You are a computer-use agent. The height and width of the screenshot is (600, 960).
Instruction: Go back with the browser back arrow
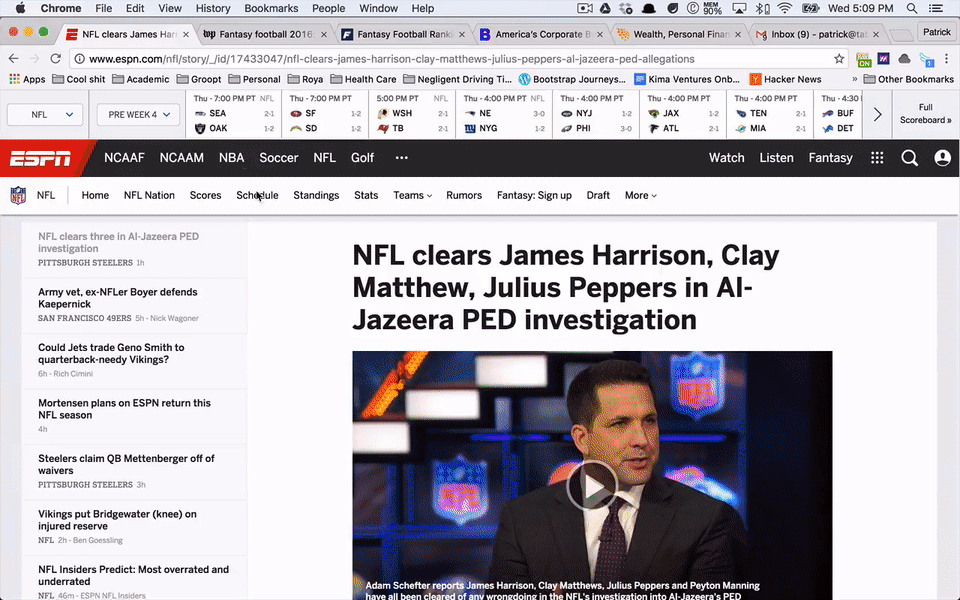13,59
